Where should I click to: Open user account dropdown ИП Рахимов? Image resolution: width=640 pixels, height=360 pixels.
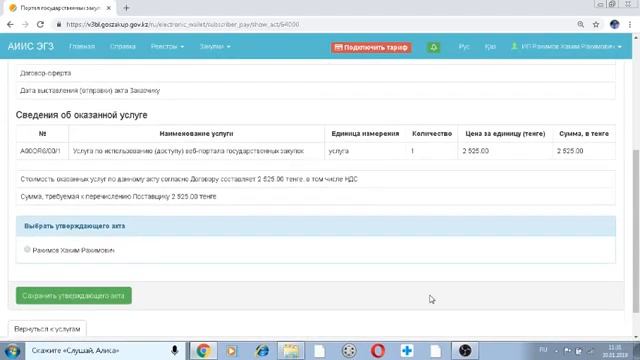(567, 47)
